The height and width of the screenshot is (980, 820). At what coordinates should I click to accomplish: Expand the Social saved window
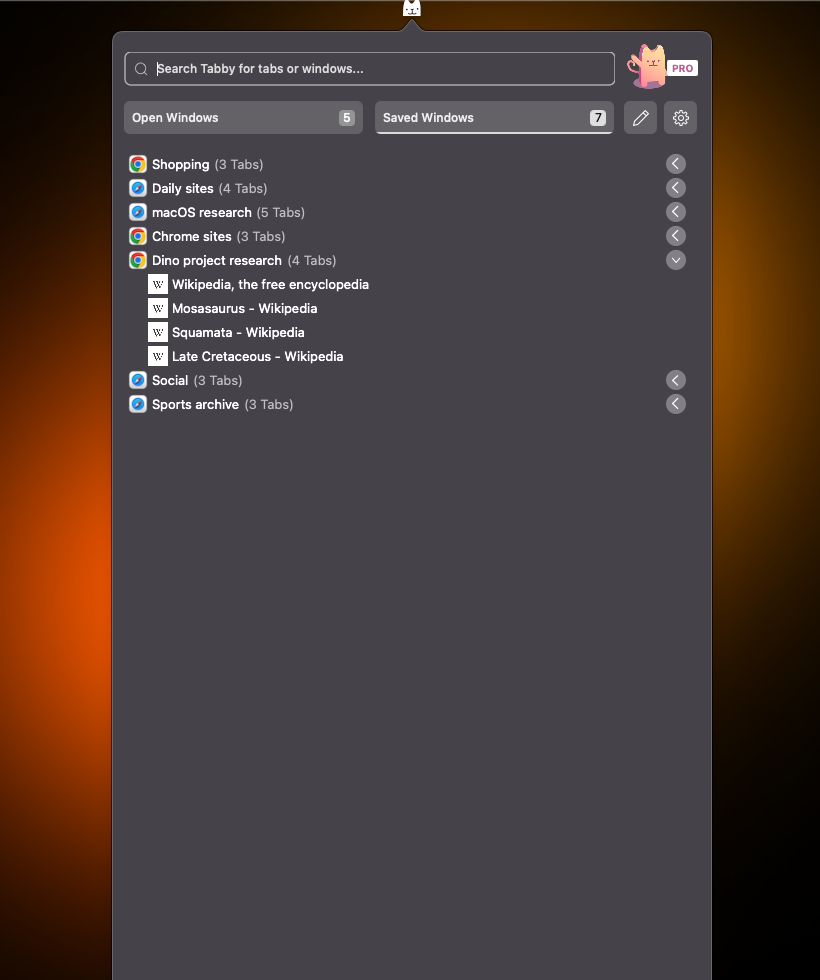(x=676, y=380)
